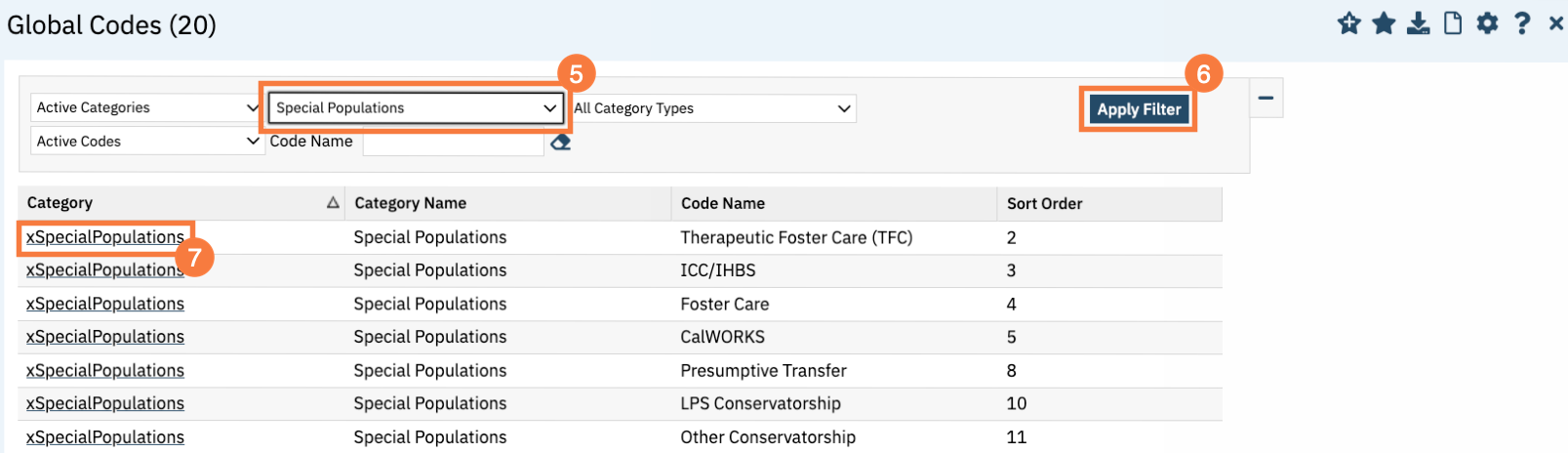Viewport: 1568px width, 453px height.
Task: Collapse the filter panel with minus button
Action: click(1266, 98)
